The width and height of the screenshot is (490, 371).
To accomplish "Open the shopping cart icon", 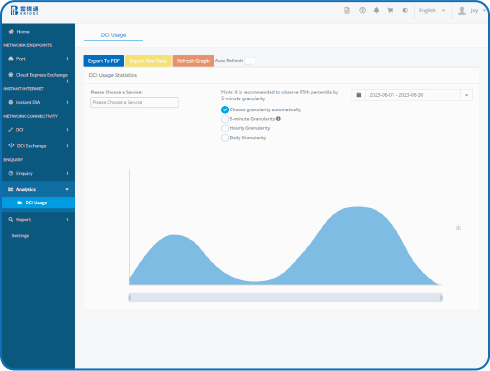I will pos(390,10).
